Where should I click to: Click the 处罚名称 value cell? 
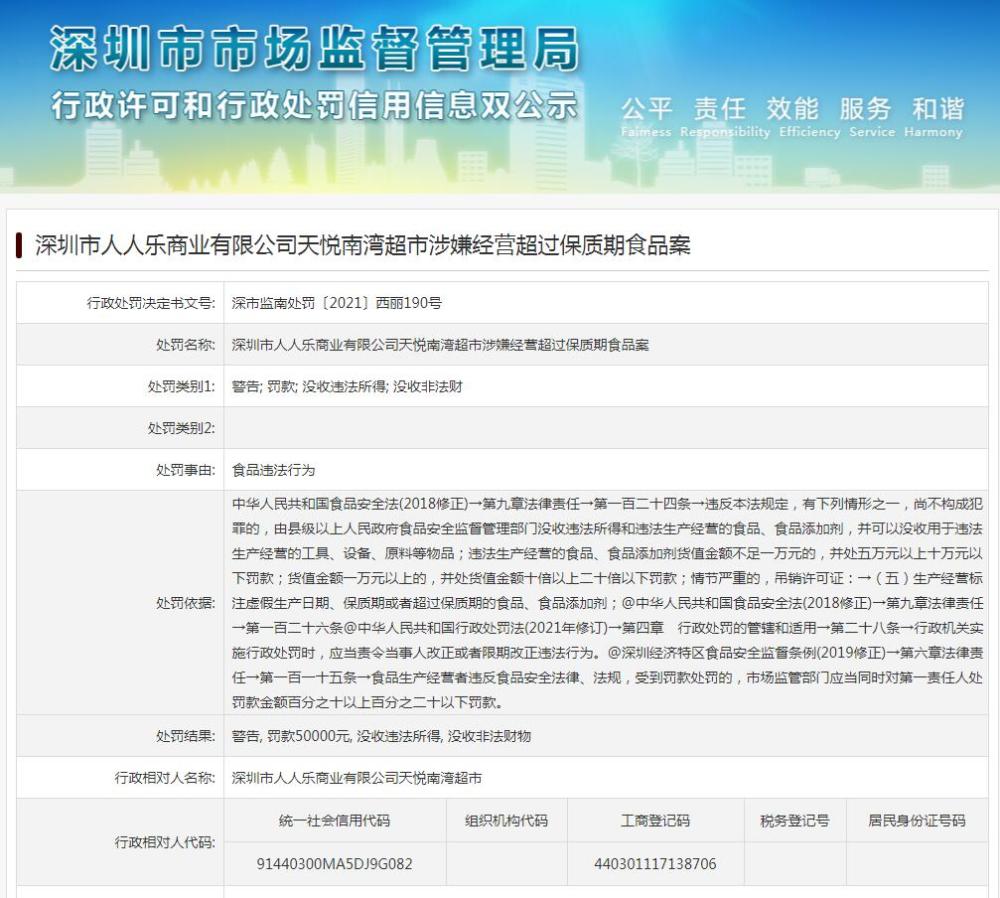coord(440,344)
